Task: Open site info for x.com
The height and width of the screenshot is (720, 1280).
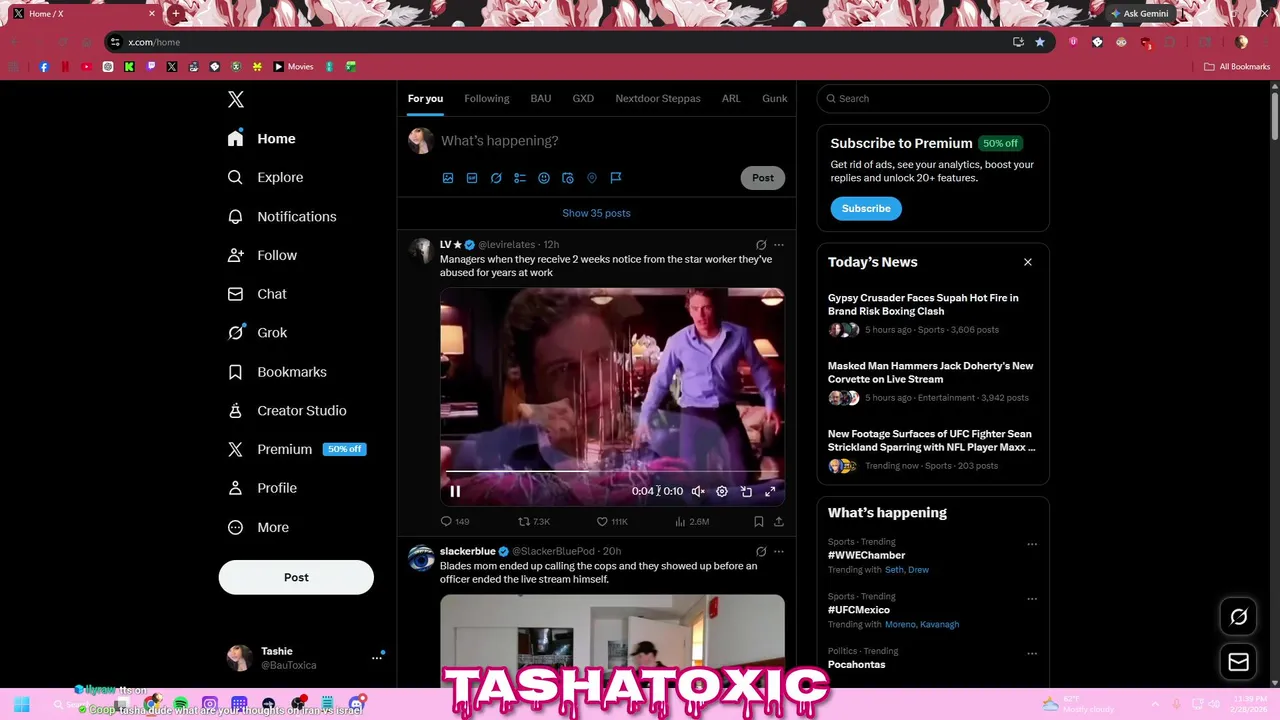Action: [115, 42]
